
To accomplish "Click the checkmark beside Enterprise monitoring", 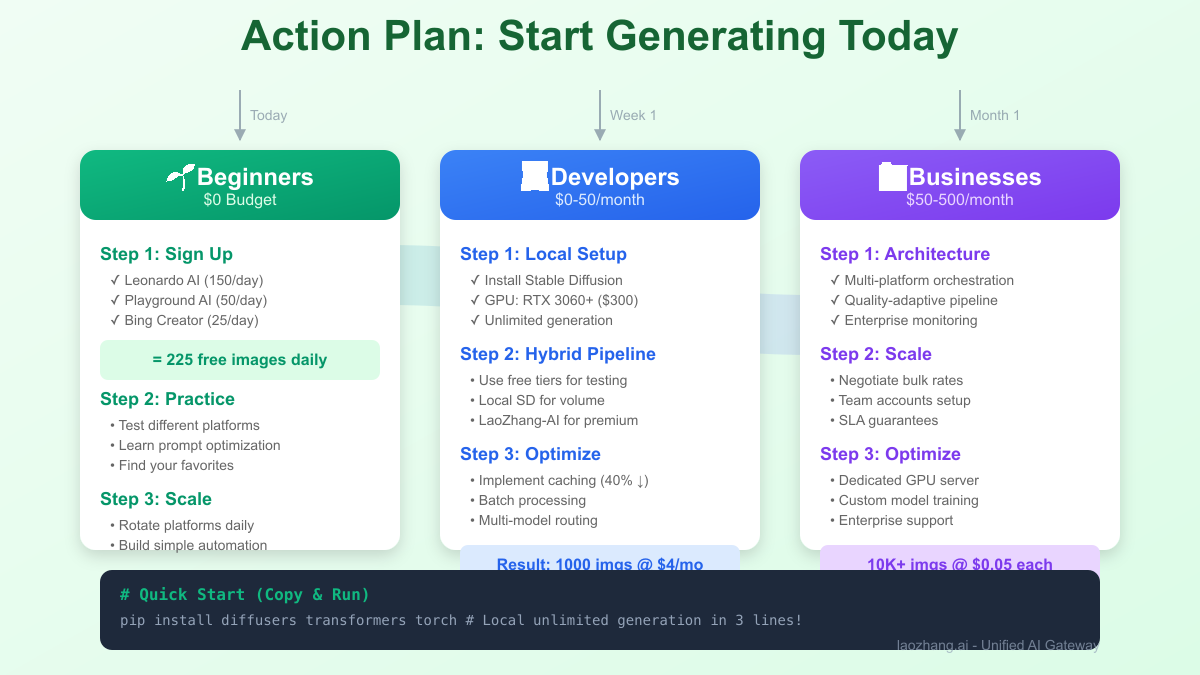I will [x=835, y=321].
